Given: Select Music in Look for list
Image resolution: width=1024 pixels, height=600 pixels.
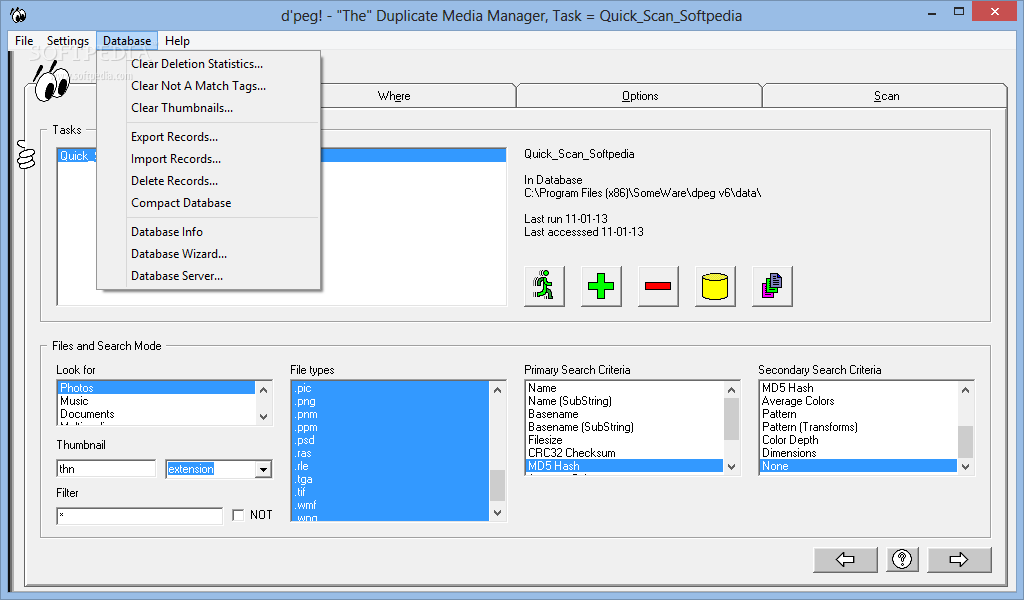Looking at the screenshot, I should tap(155, 401).
